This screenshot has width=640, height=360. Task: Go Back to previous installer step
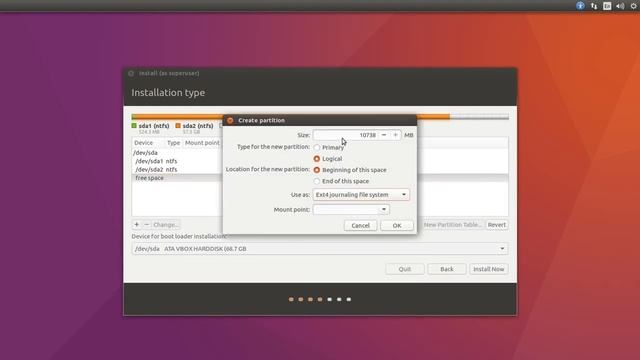[447, 269]
